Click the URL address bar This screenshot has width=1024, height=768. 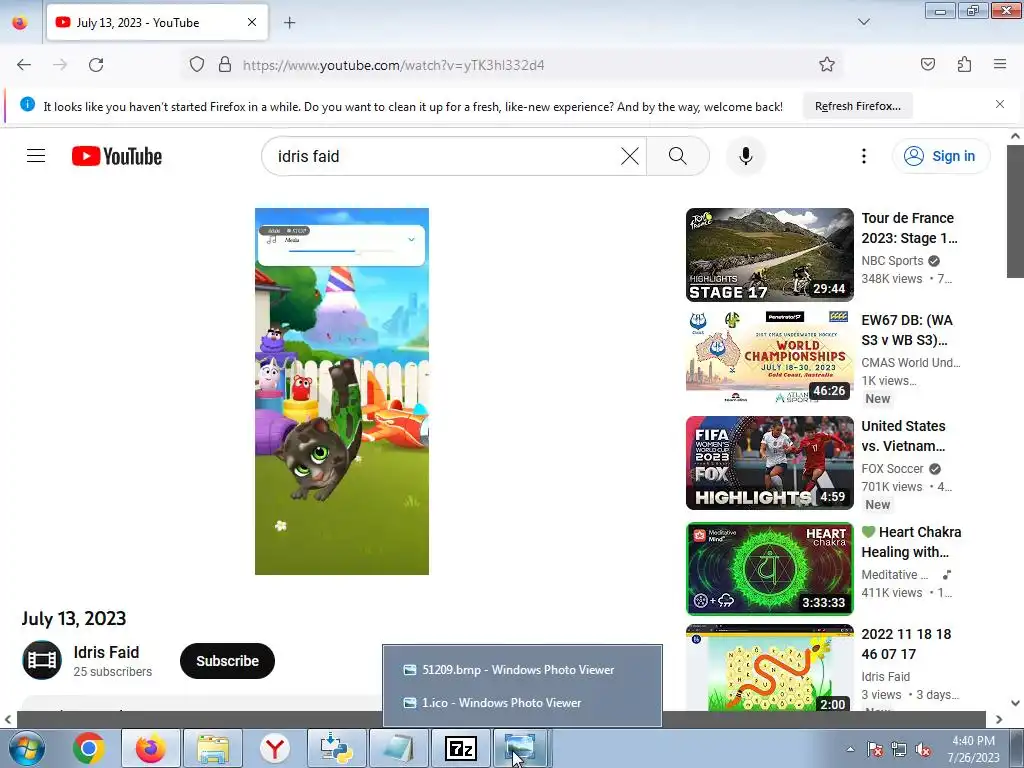click(509, 65)
